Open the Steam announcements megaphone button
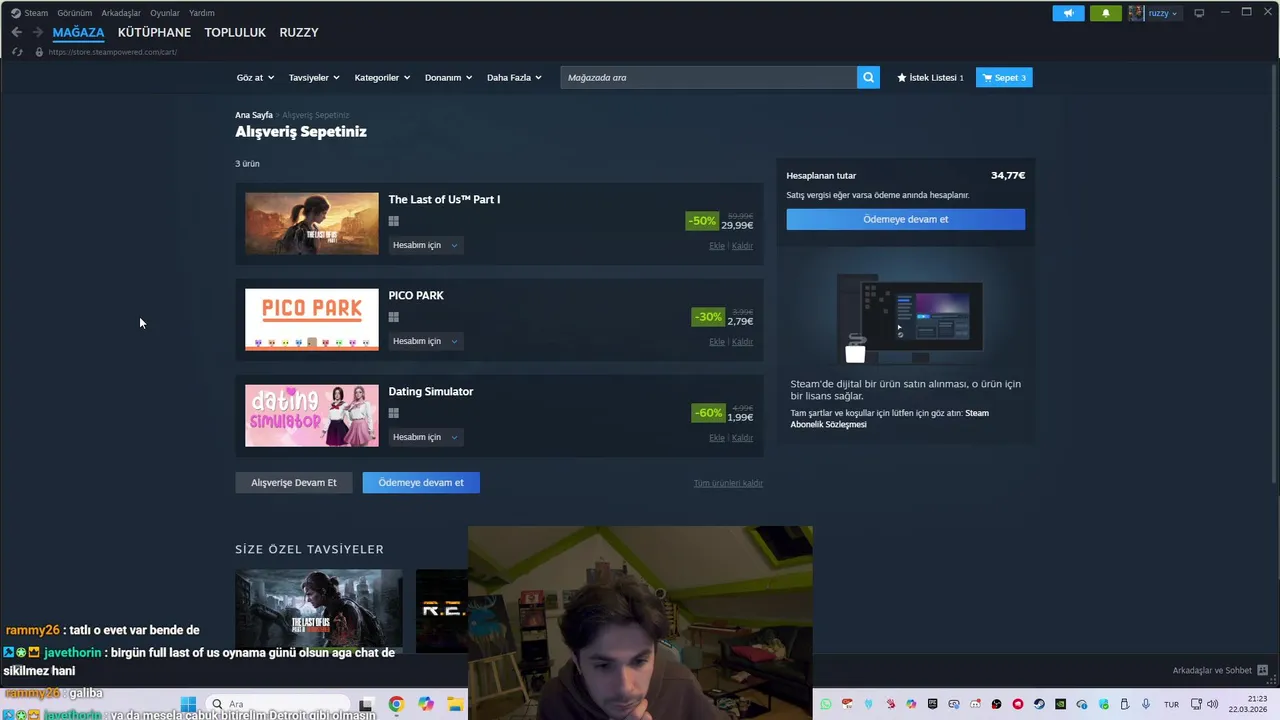Viewport: 1280px width, 720px height. 1068,13
